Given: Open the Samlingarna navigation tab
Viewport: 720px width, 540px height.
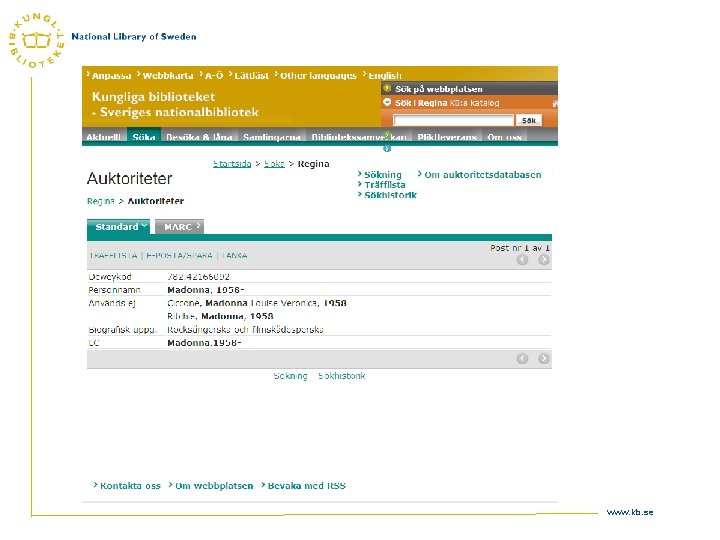Looking at the screenshot, I should 272,137.
